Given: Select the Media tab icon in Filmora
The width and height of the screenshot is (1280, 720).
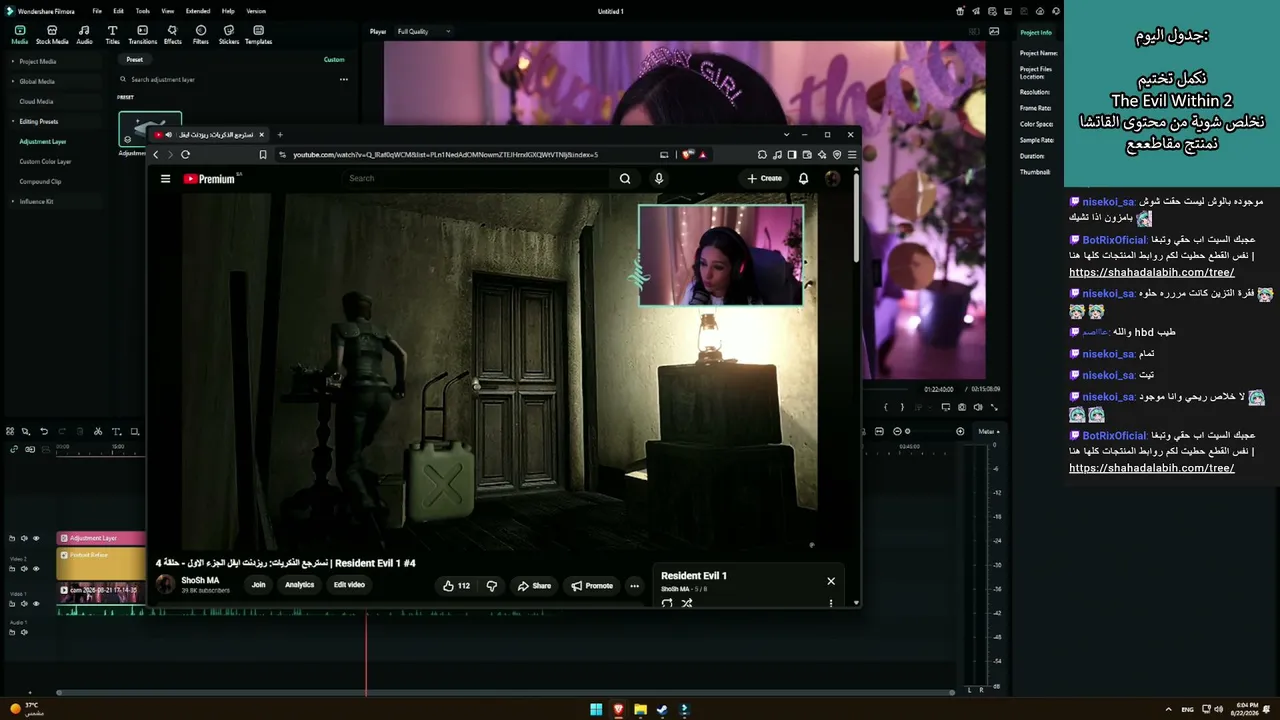Looking at the screenshot, I should point(19,35).
